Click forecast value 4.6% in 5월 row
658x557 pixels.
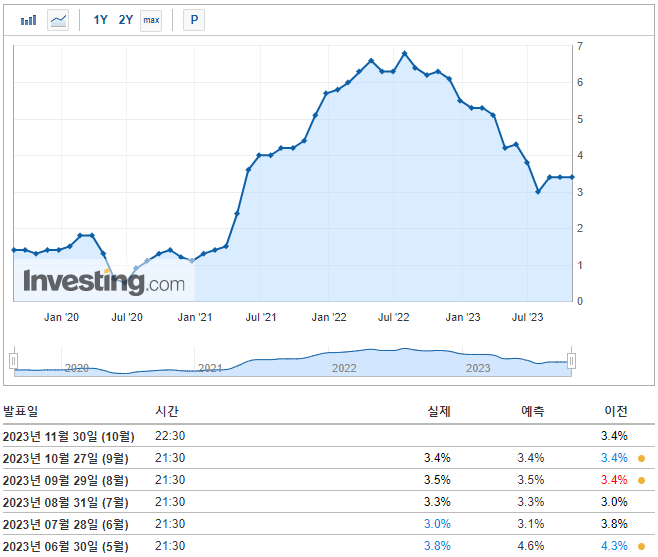tap(530, 546)
